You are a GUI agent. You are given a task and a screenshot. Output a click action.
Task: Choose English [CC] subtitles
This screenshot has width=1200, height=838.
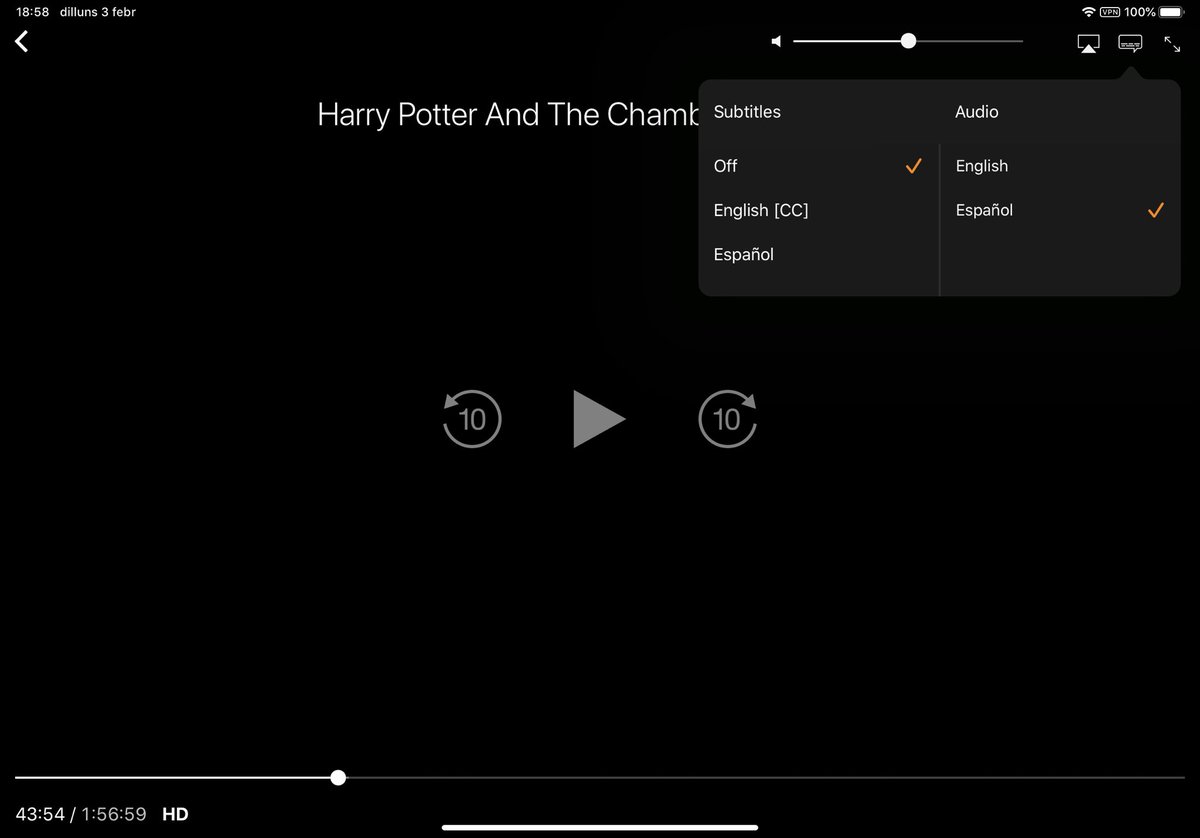818,210
